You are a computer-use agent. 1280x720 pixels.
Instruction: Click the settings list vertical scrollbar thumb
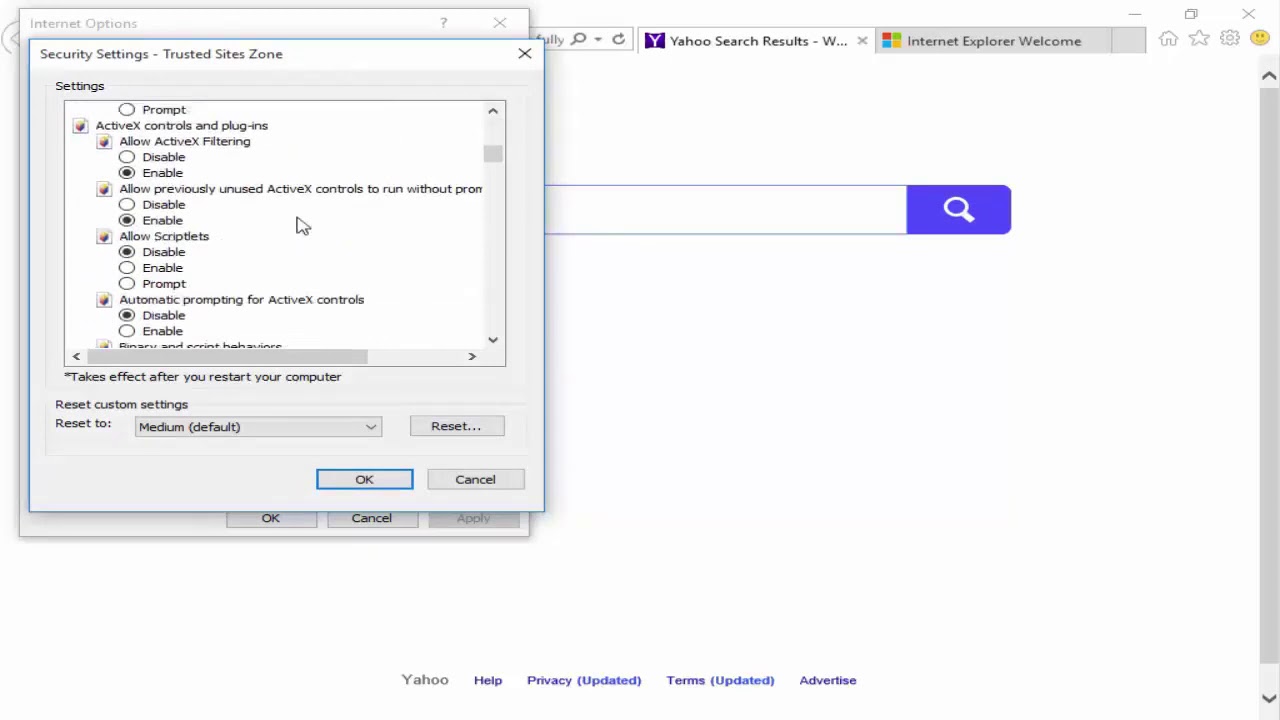[493, 153]
